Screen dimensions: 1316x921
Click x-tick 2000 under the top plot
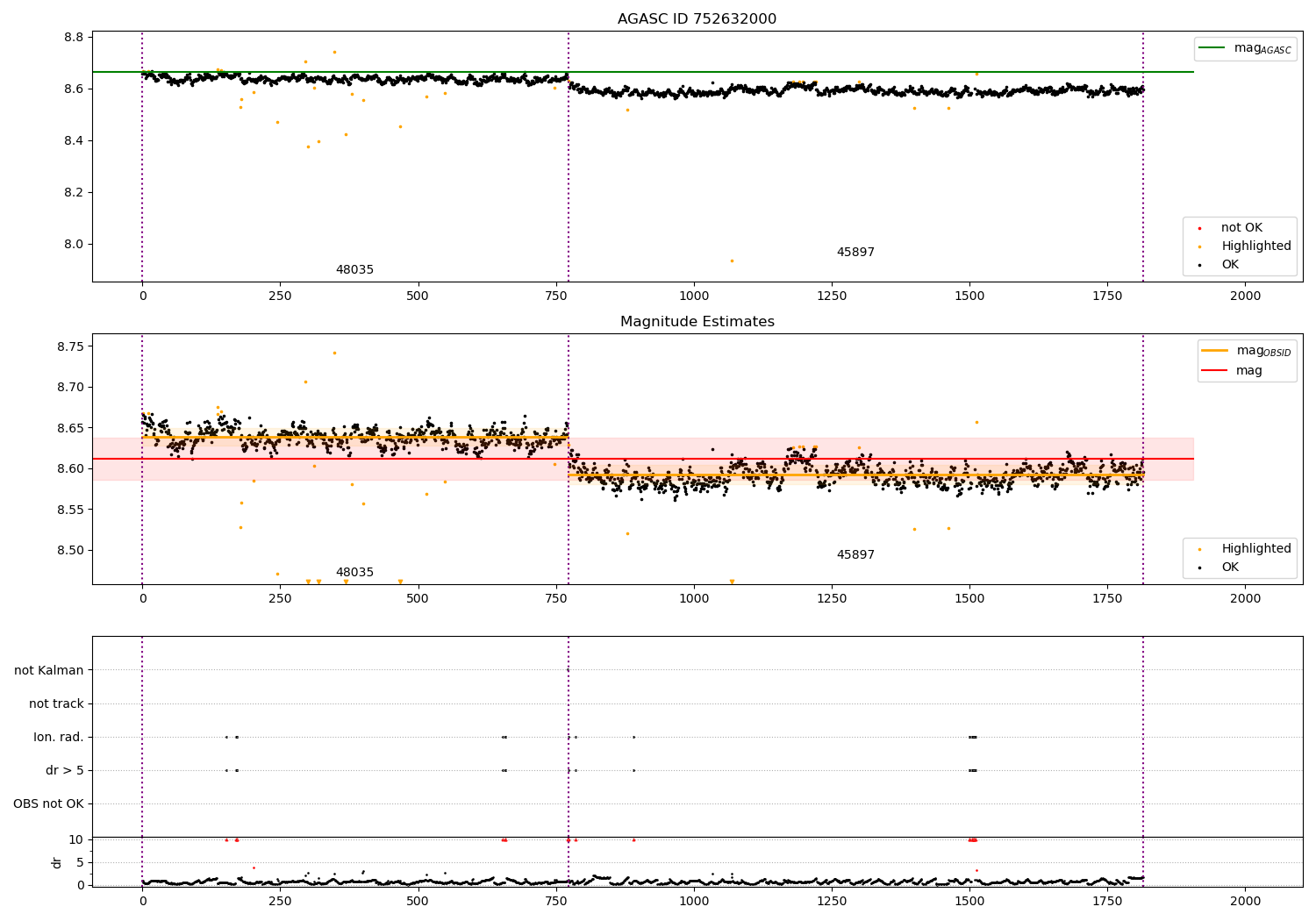[x=1245, y=296]
